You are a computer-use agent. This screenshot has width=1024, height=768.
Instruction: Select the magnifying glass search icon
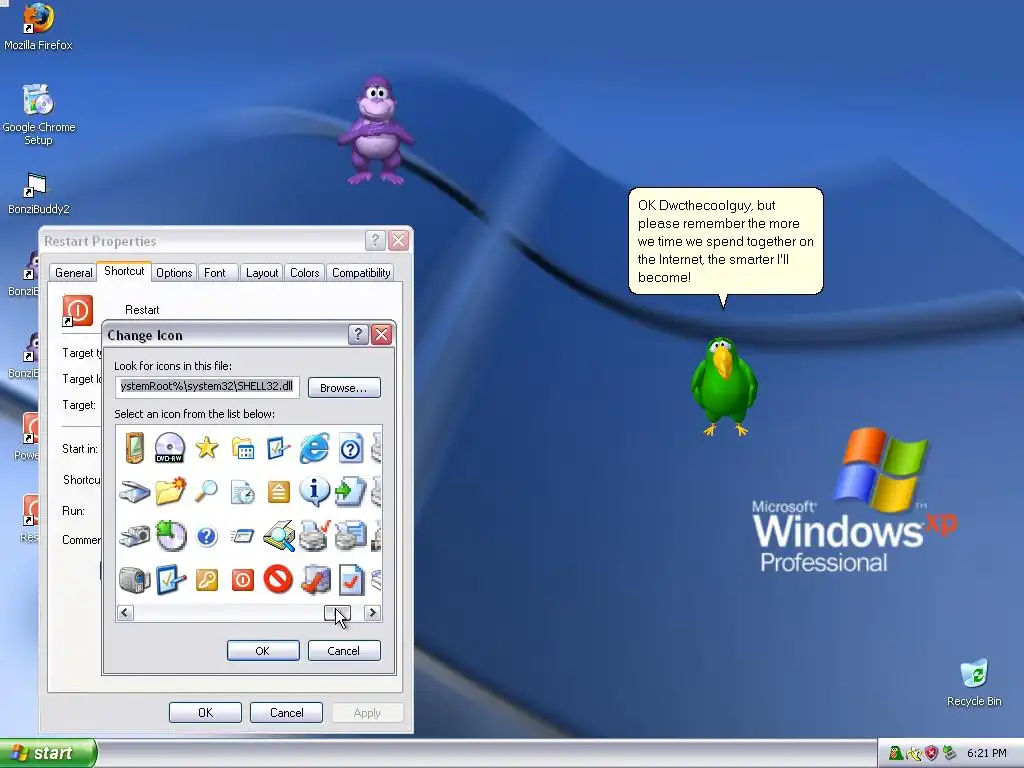(x=206, y=490)
